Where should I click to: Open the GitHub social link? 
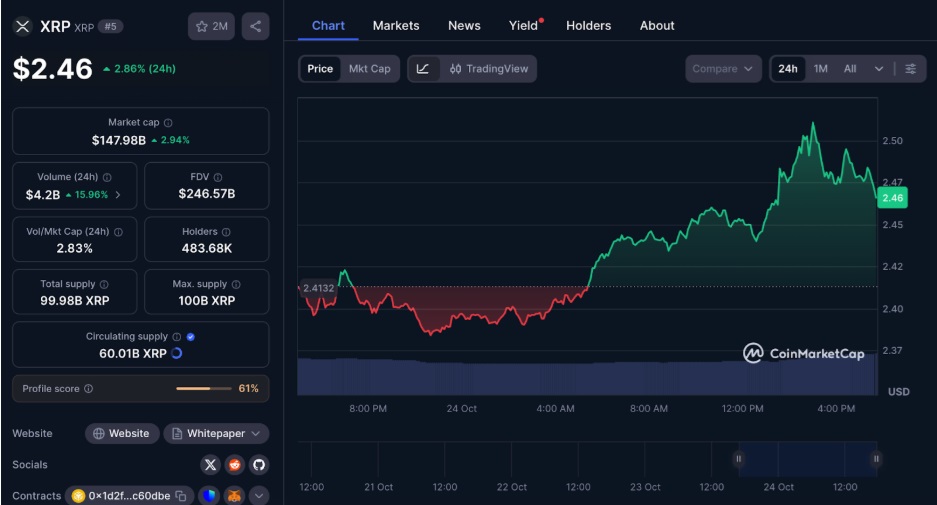(x=259, y=464)
